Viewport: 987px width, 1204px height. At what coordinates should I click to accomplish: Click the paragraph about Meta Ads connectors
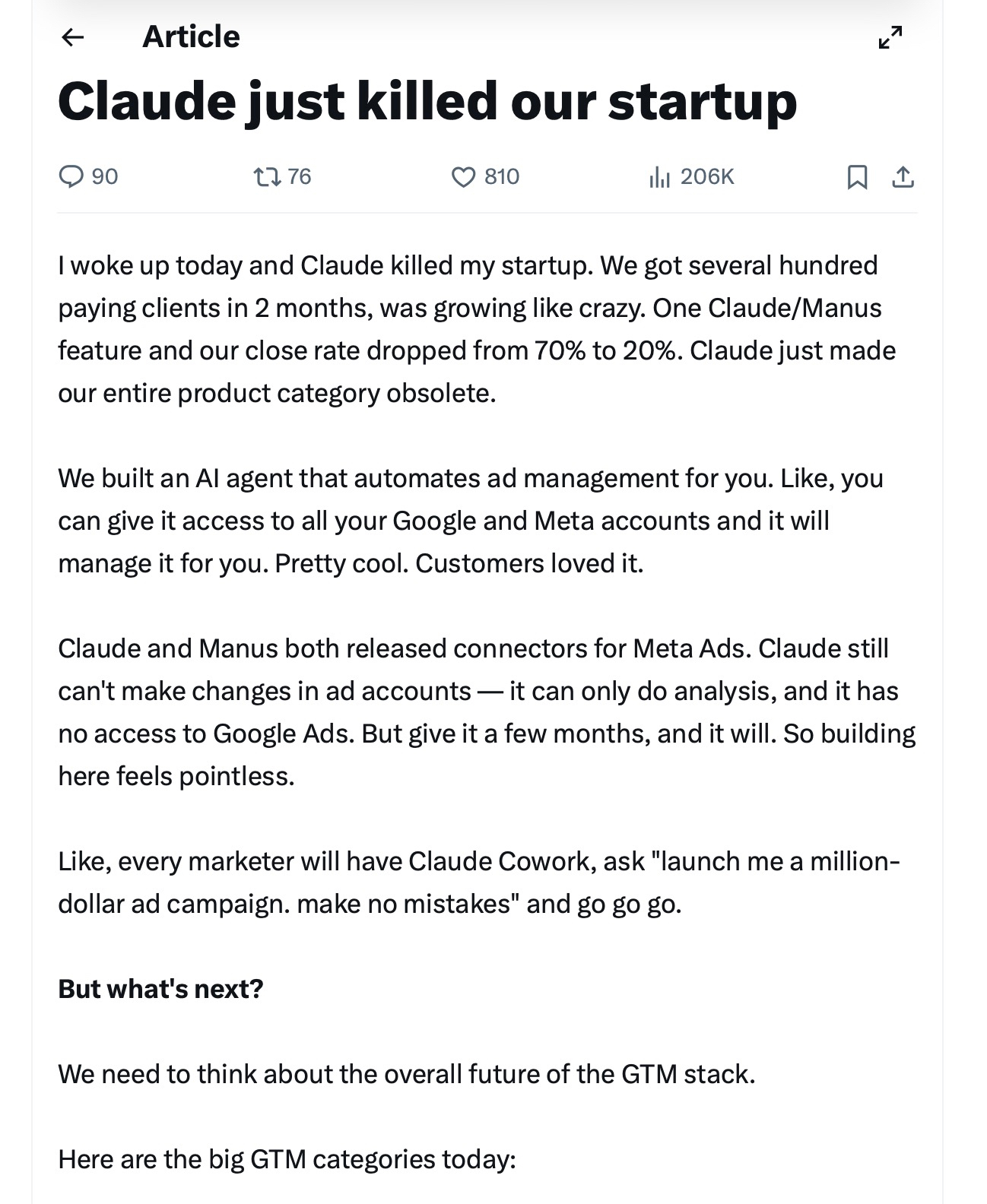[487, 712]
